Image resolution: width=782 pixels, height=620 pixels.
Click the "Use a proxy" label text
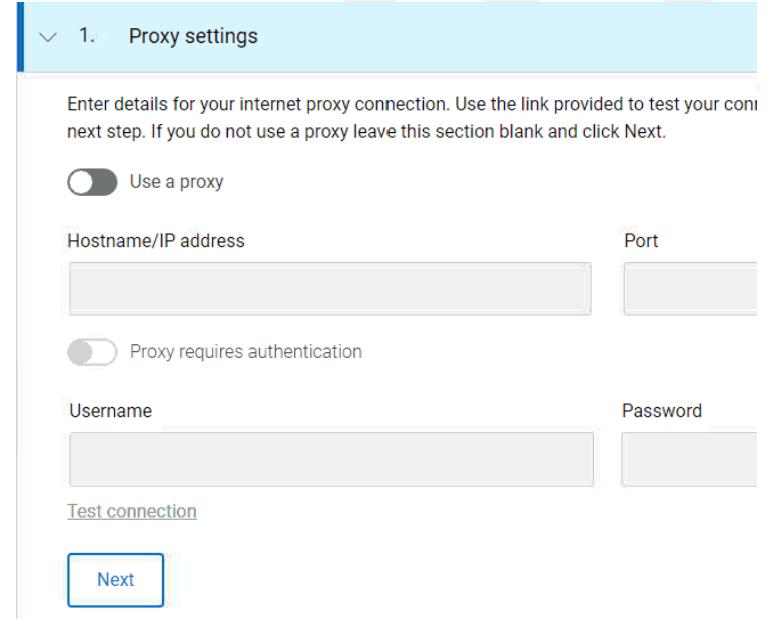click(176, 182)
